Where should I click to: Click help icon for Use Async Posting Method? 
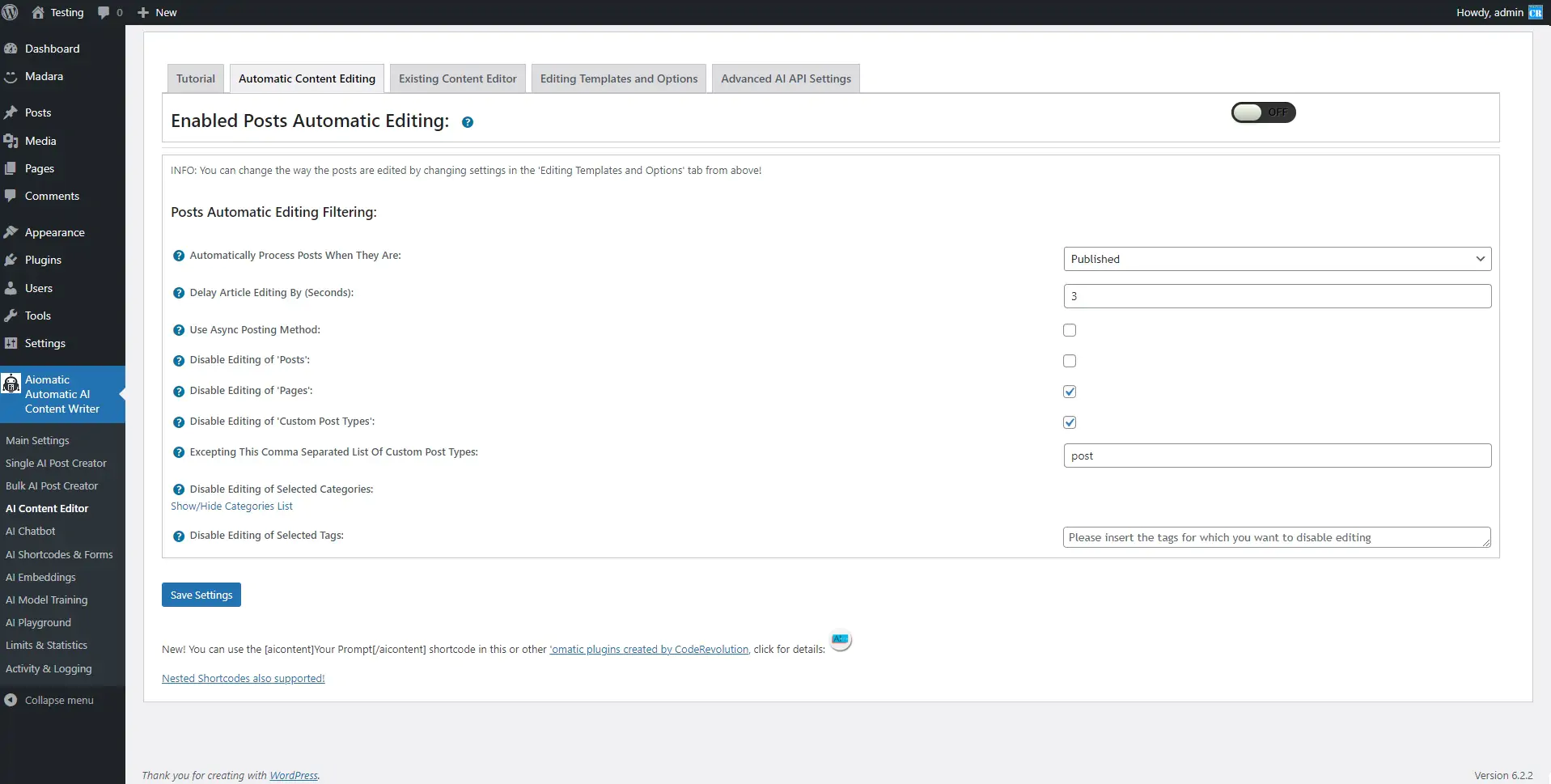[x=179, y=330]
